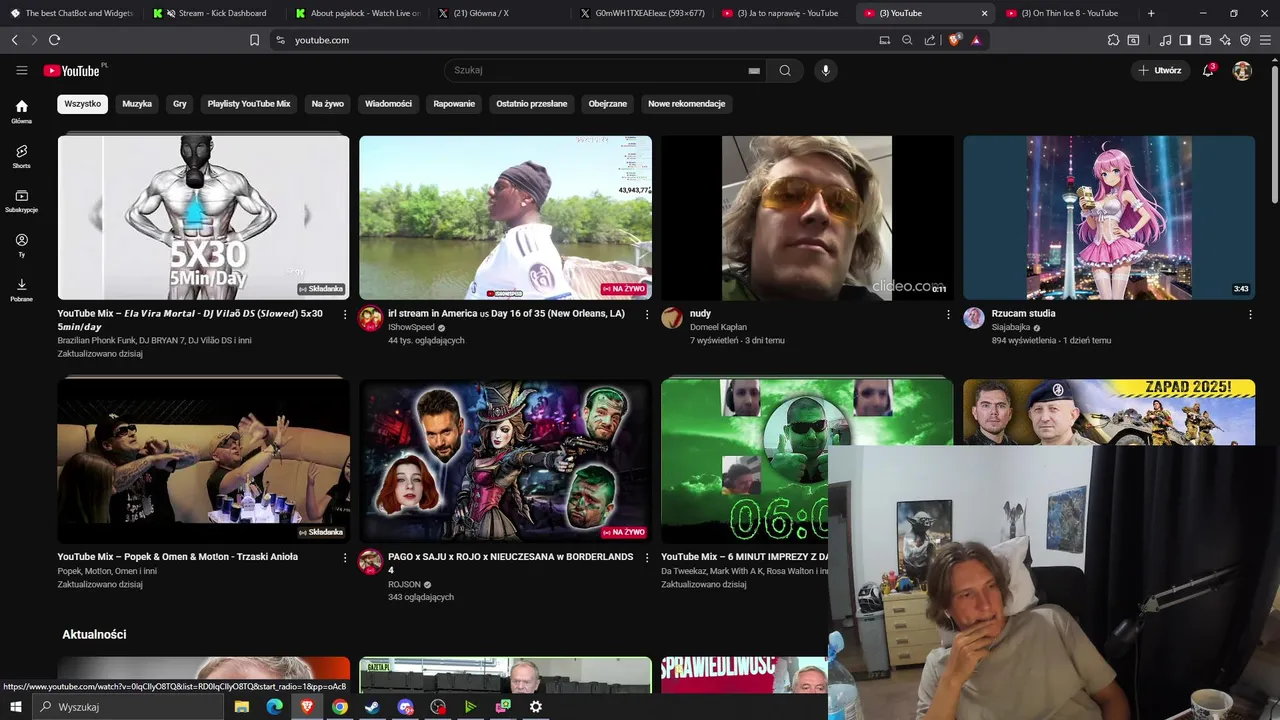
Task: Open Brave Wallet icon in toolbar
Action: (x=1205, y=40)
